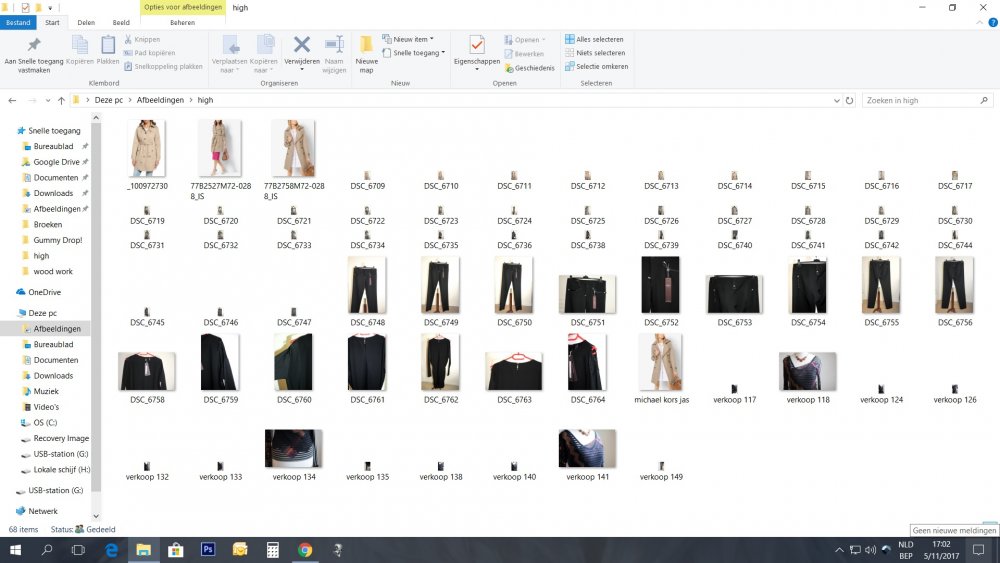Image resolution: width=1000 pixels, height=563 pixels.
Task: Open the Bestand menu tab
Action: pos(19,22)
